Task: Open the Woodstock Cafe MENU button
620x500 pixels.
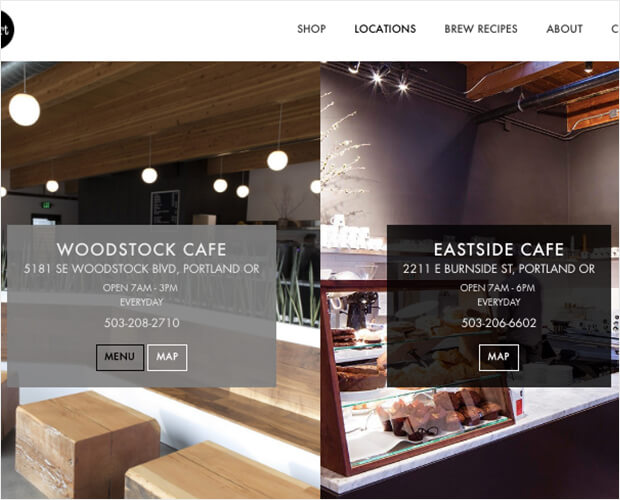Action: (x=120, y=357)
